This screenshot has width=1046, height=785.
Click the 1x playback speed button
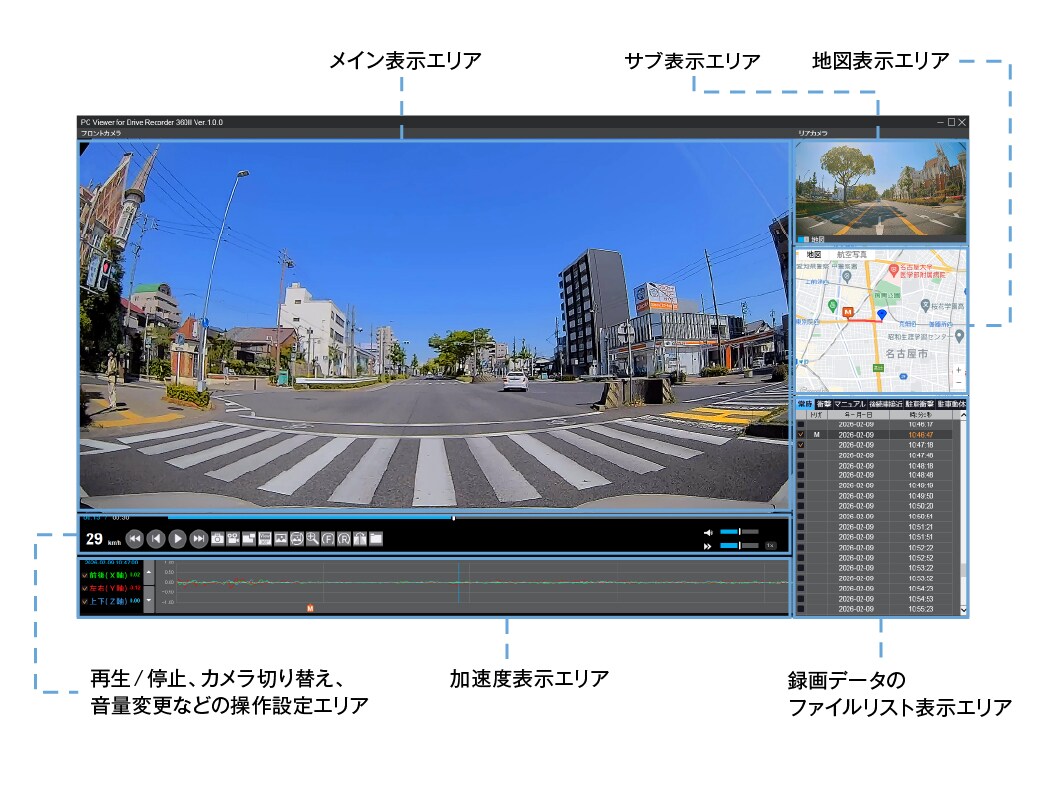770,545
